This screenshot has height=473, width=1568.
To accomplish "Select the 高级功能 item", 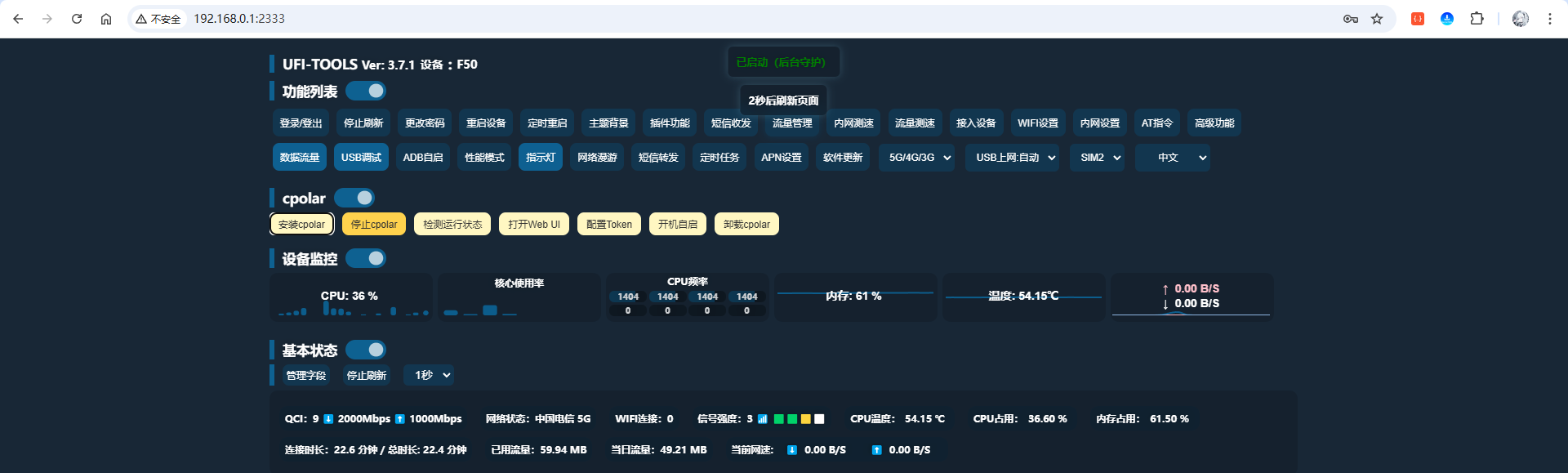I will (x=1214, y=123).
